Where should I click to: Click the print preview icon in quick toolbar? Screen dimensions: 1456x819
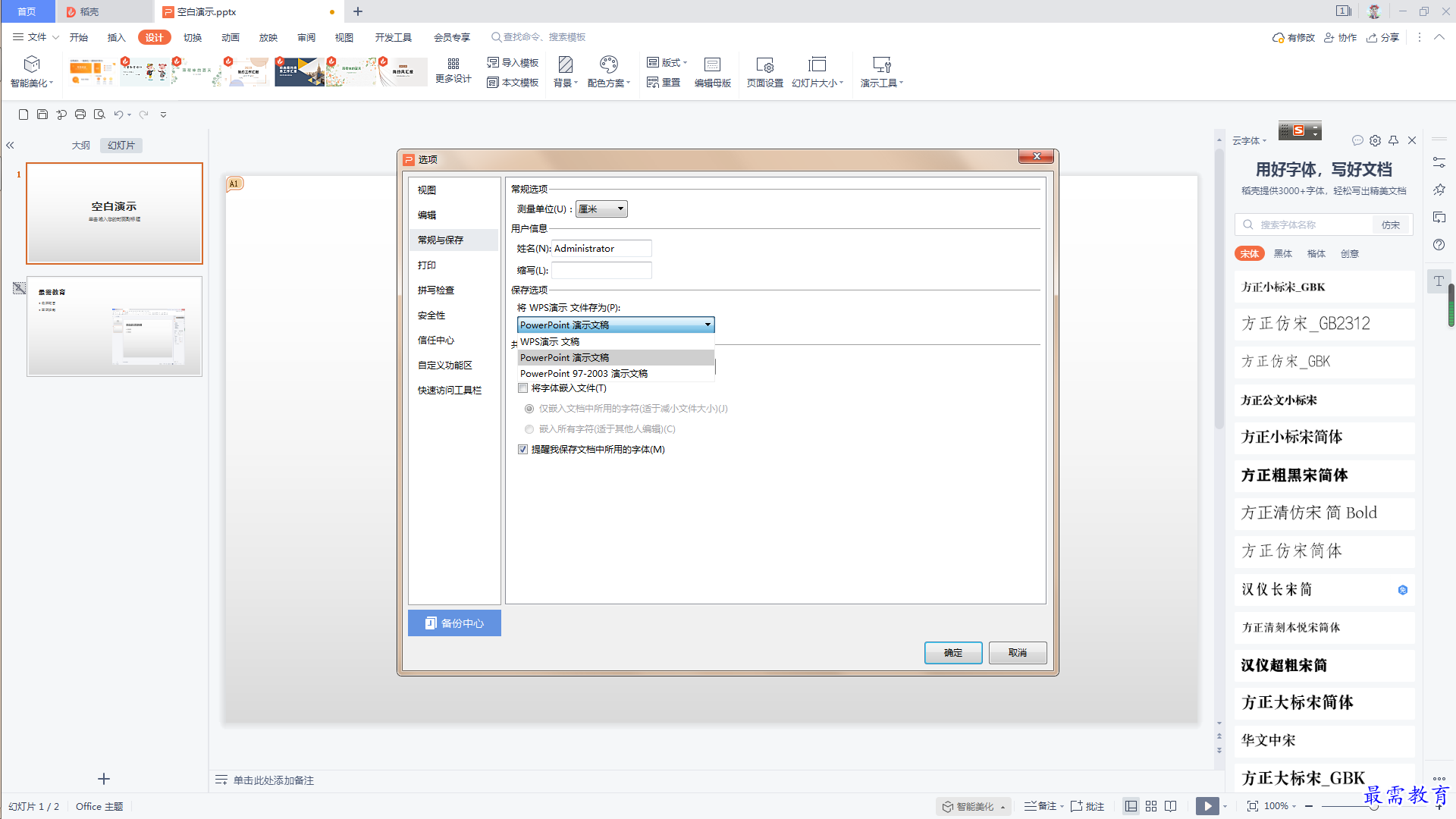click(99, 115)
